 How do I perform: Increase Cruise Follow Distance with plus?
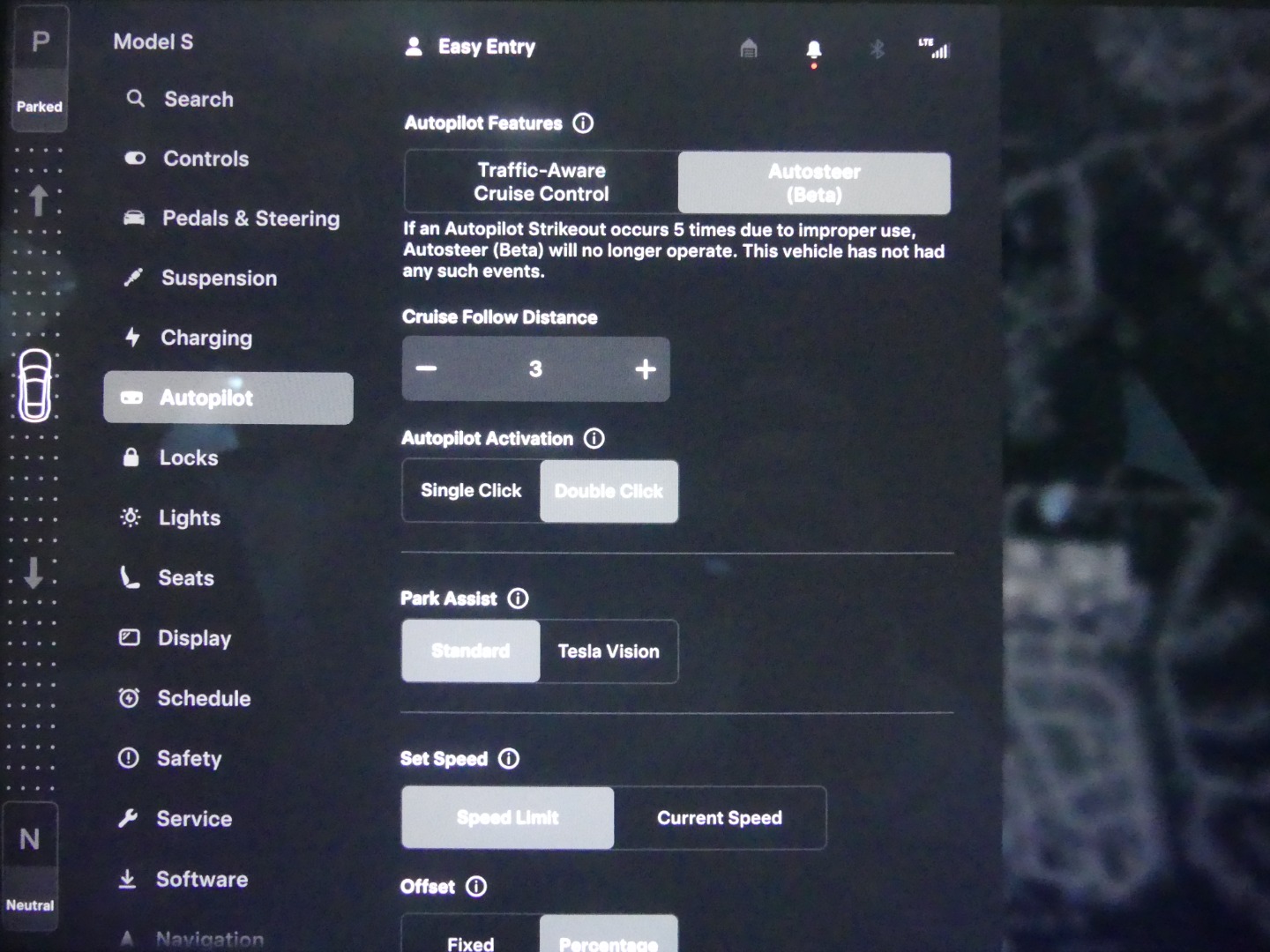646,369
